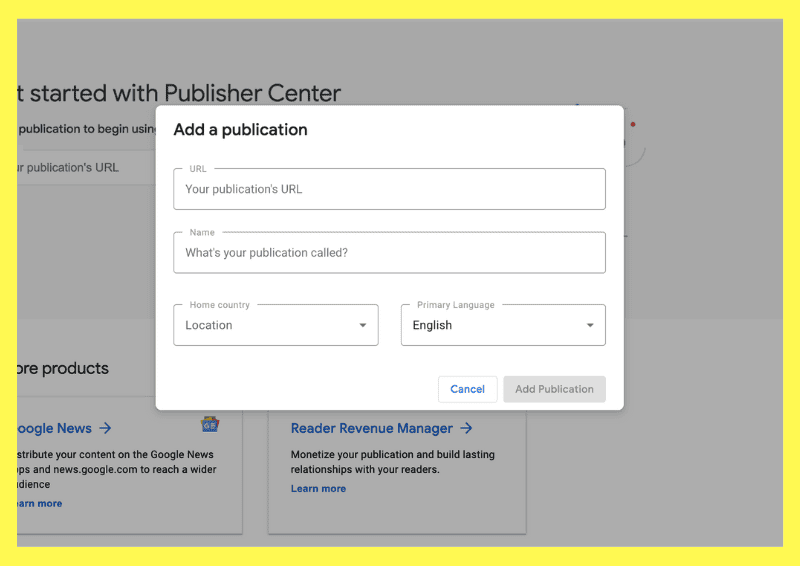The height and width of the screenshot is (566, 800).
Task: Click the Reader Revenue Manager description text
Action: pos(392,461)
